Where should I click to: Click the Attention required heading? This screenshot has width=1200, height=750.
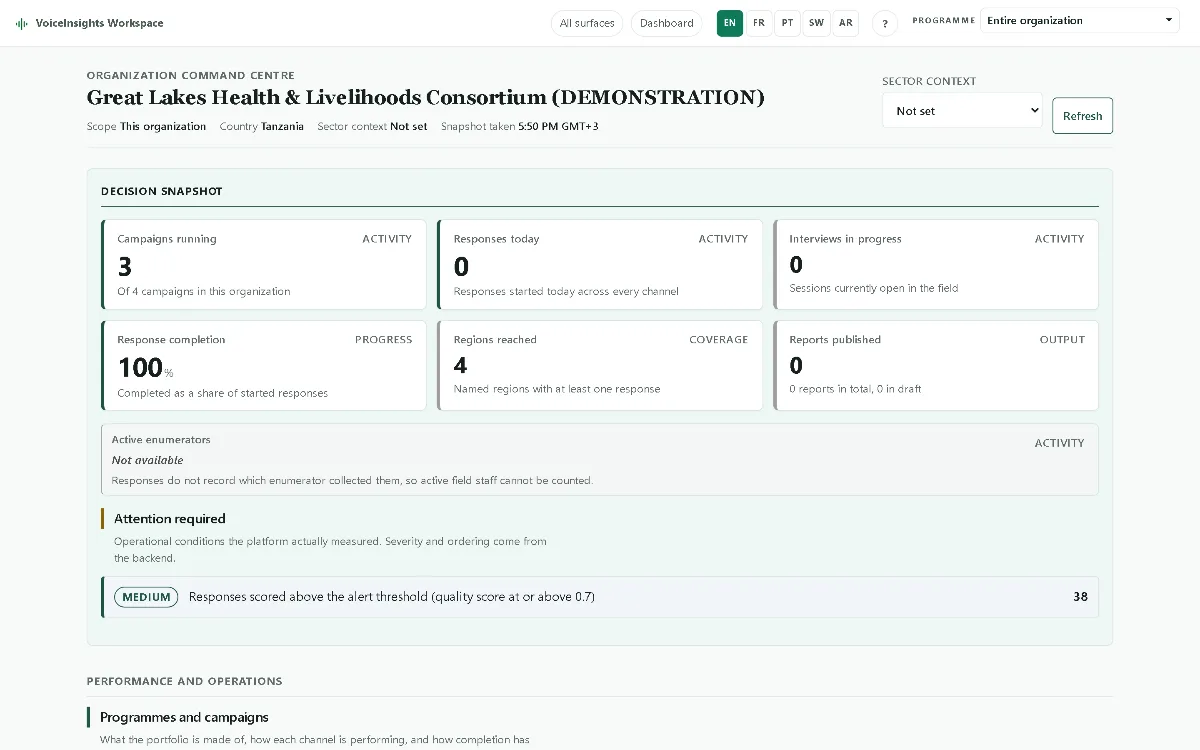click(170, 519)
